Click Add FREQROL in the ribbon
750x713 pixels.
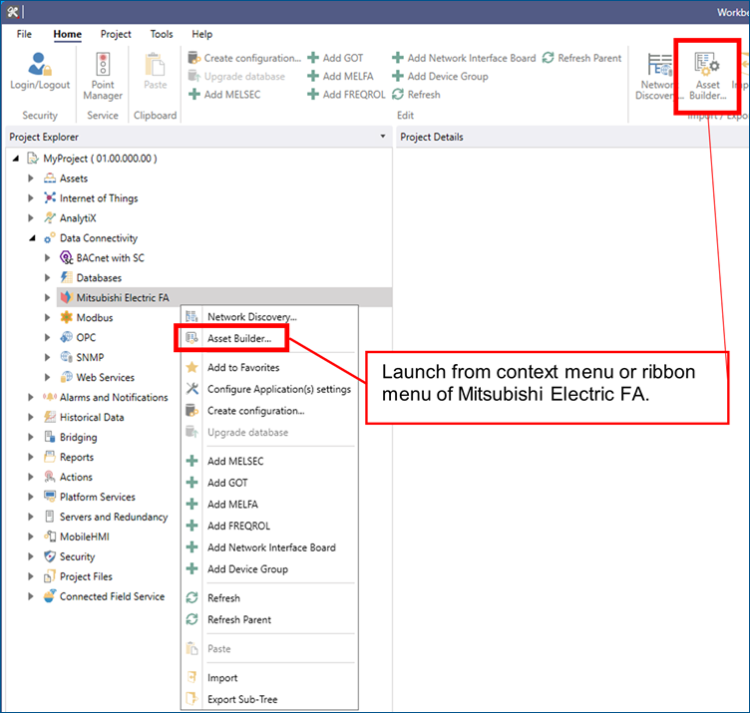pyautogui.click(x=346, y=95)
